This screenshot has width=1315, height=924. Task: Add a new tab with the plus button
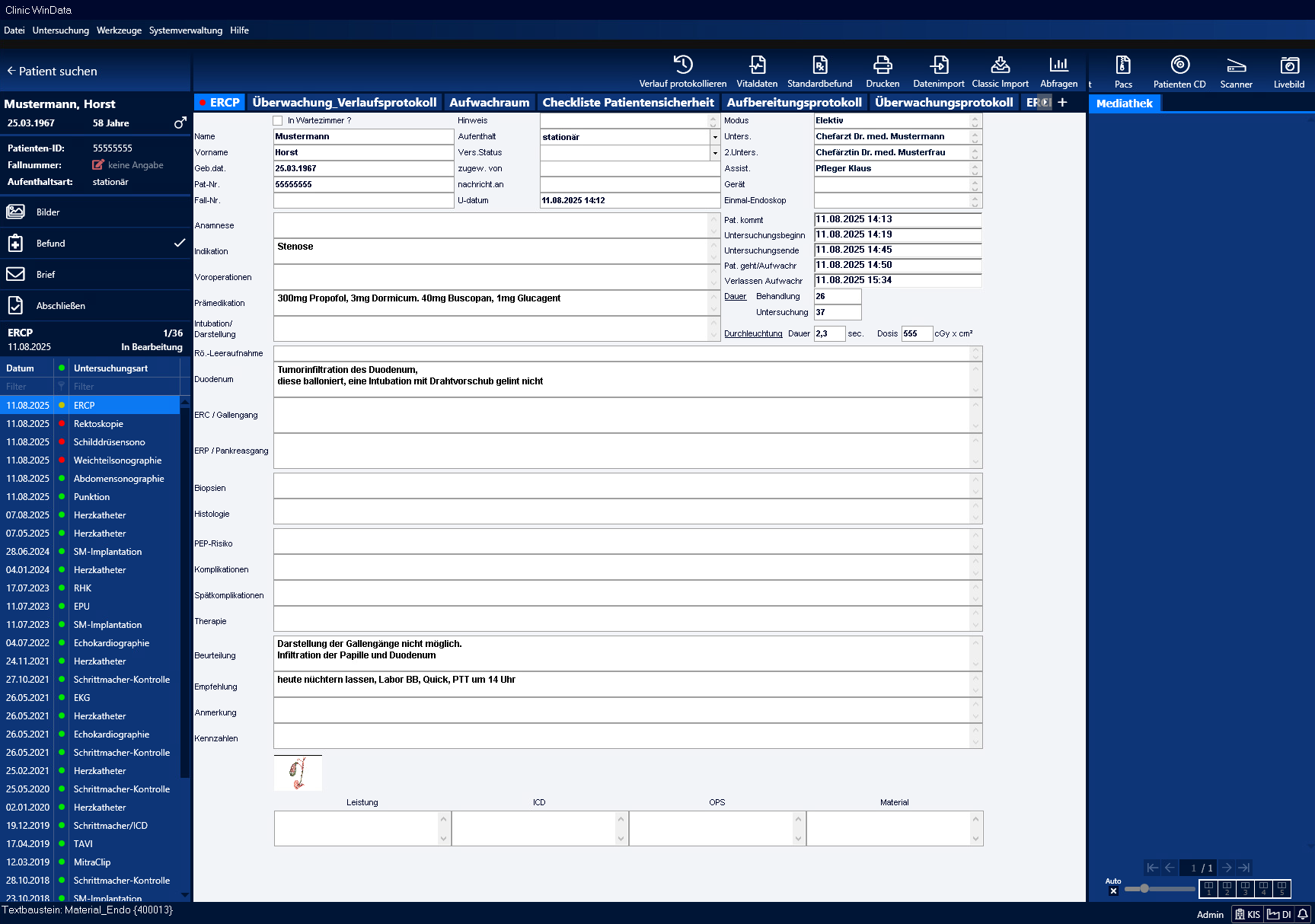coord(1063,103)
